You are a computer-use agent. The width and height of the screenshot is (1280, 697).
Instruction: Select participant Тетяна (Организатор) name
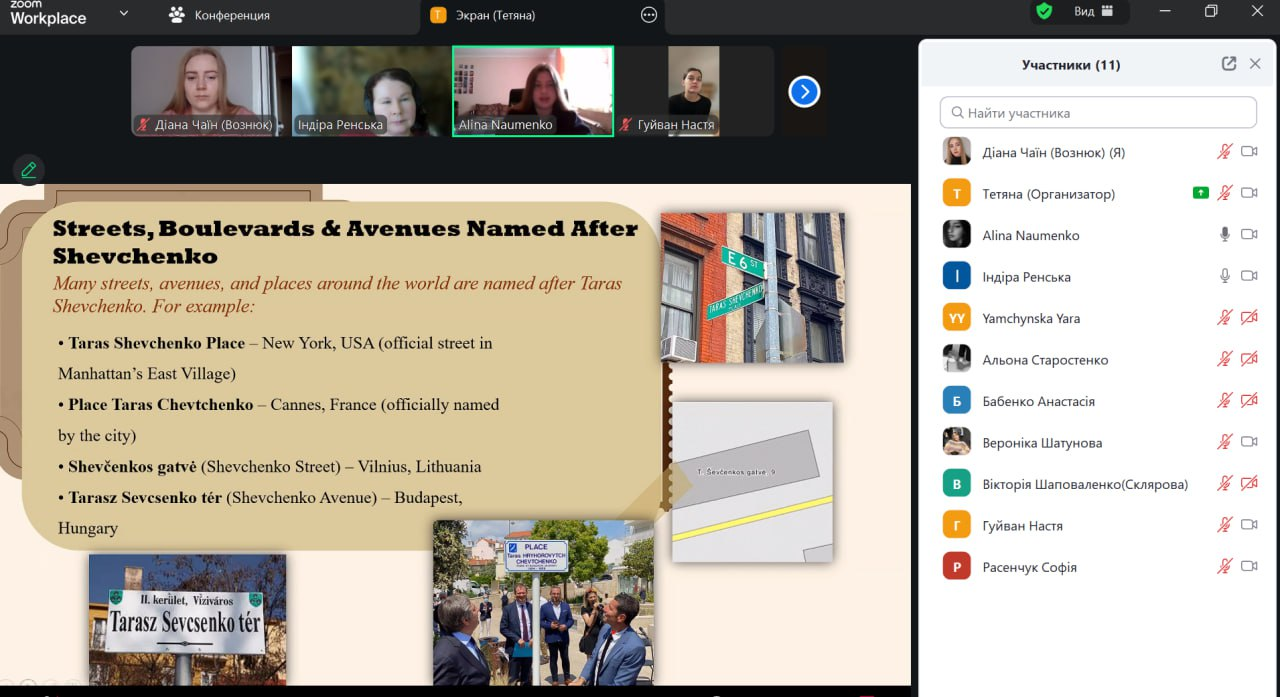(x=1048, y=194)
